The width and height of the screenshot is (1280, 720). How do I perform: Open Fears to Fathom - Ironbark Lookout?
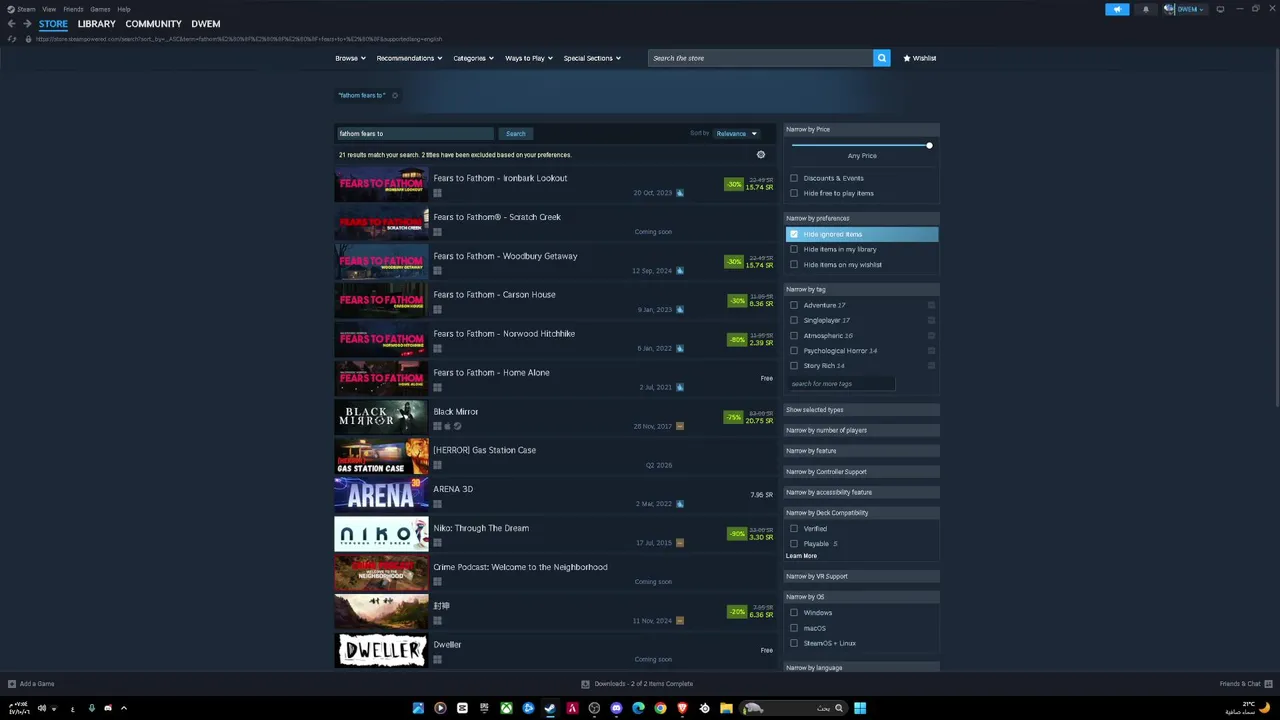555,185
